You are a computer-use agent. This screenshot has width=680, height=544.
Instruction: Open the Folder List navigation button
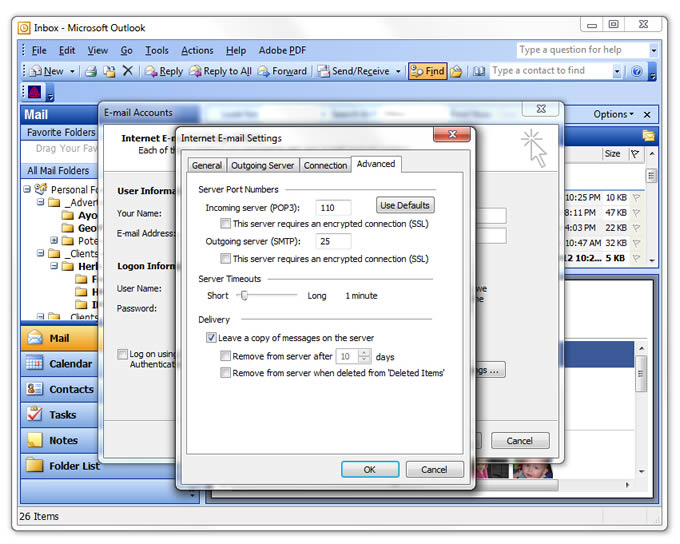(59, 466)
